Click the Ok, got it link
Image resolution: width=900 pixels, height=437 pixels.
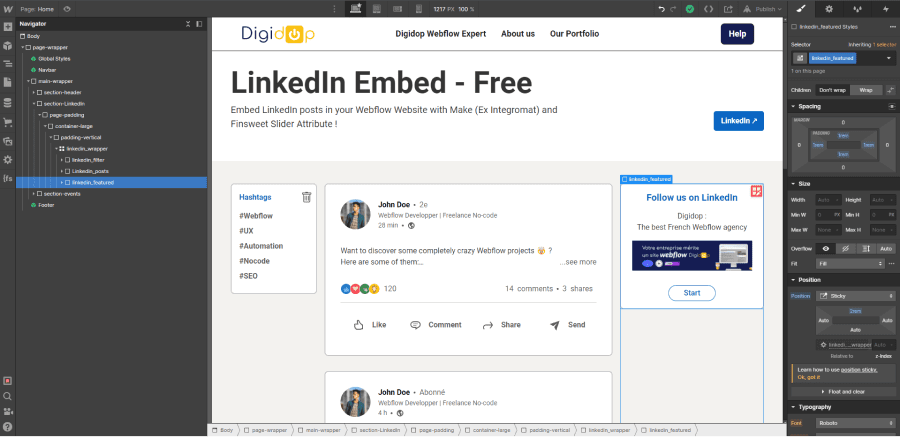pos(809,377)
